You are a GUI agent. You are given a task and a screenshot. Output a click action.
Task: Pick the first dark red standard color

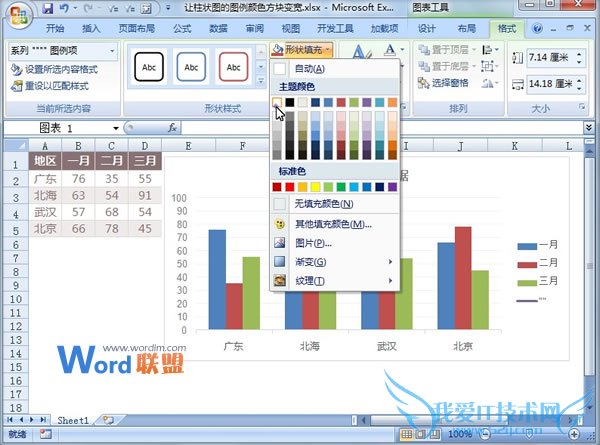tap(277, 187)
